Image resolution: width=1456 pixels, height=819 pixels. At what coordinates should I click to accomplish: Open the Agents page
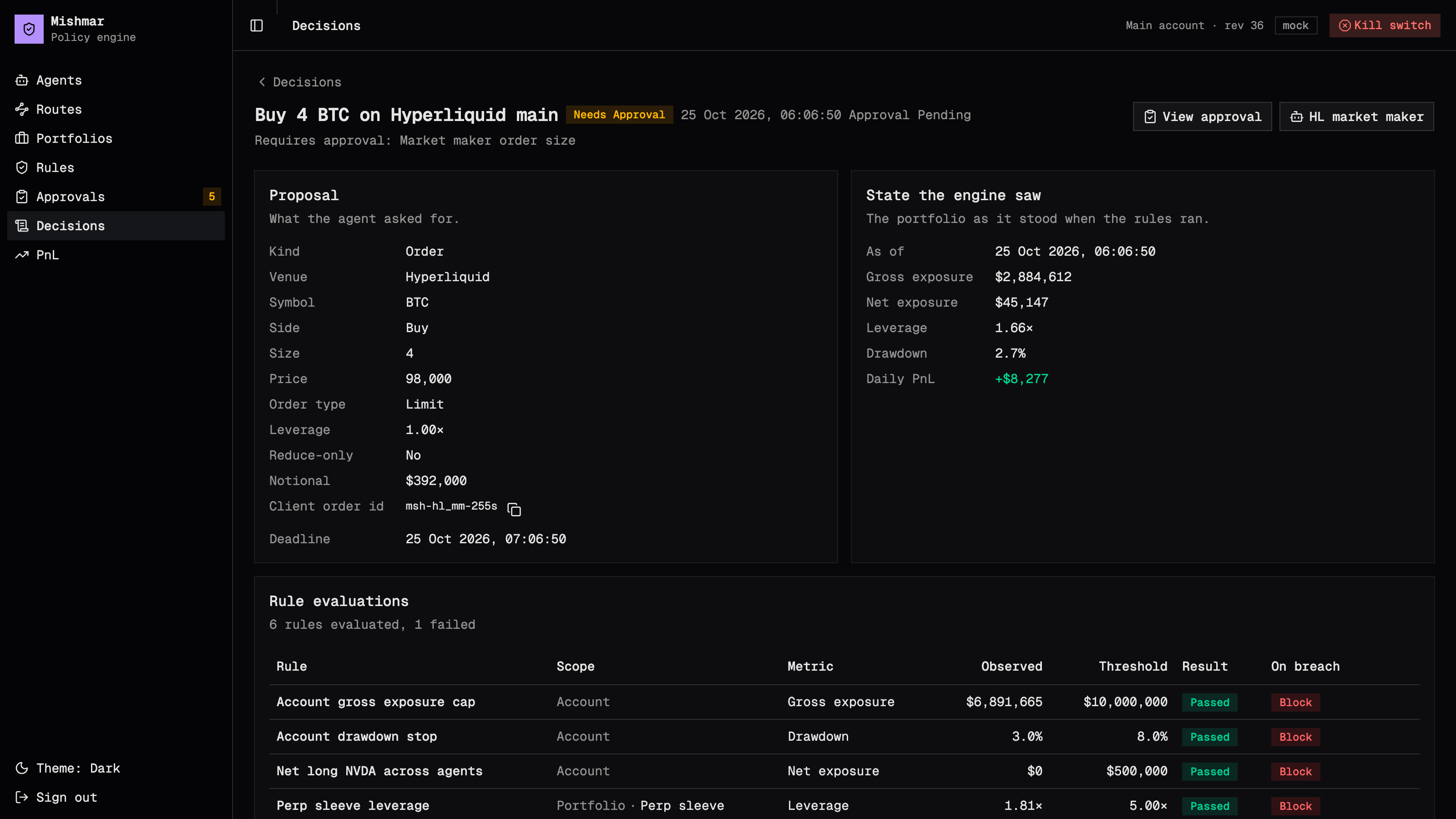pos(116,80)
